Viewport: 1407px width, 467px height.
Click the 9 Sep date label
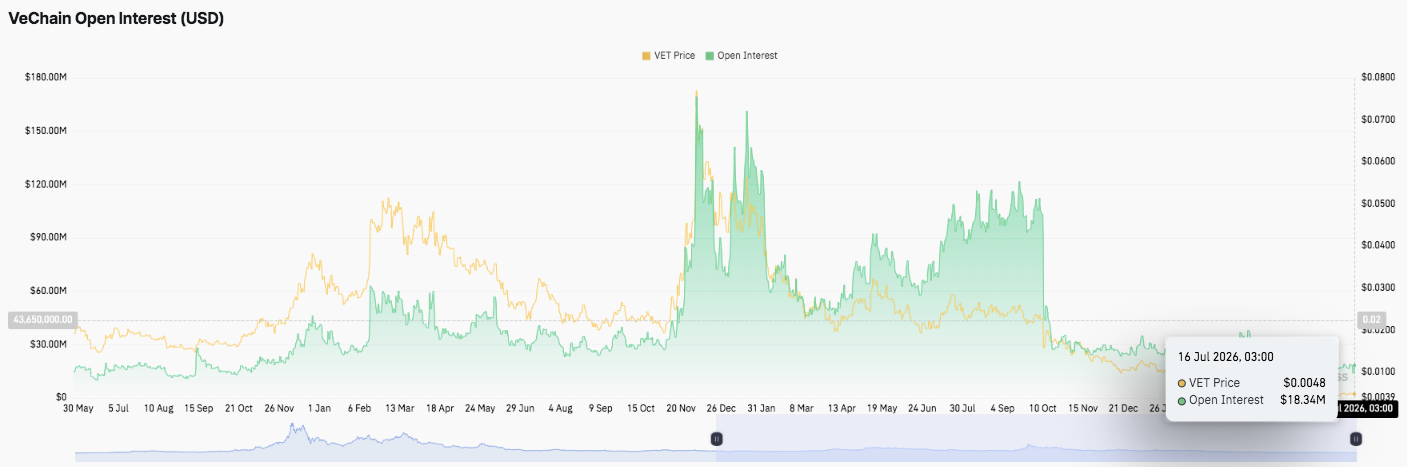point(600,408)
